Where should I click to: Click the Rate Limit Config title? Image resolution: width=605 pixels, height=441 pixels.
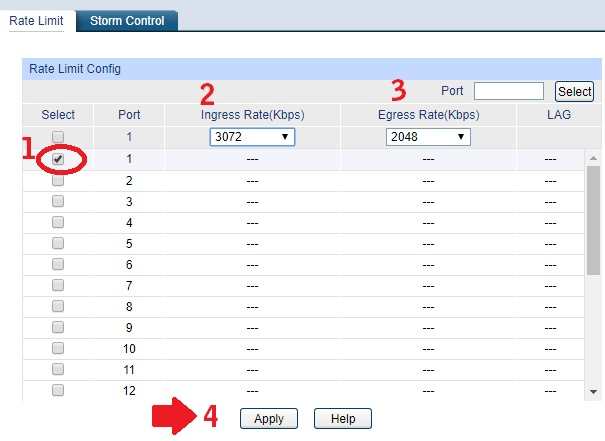pos(75,69)
